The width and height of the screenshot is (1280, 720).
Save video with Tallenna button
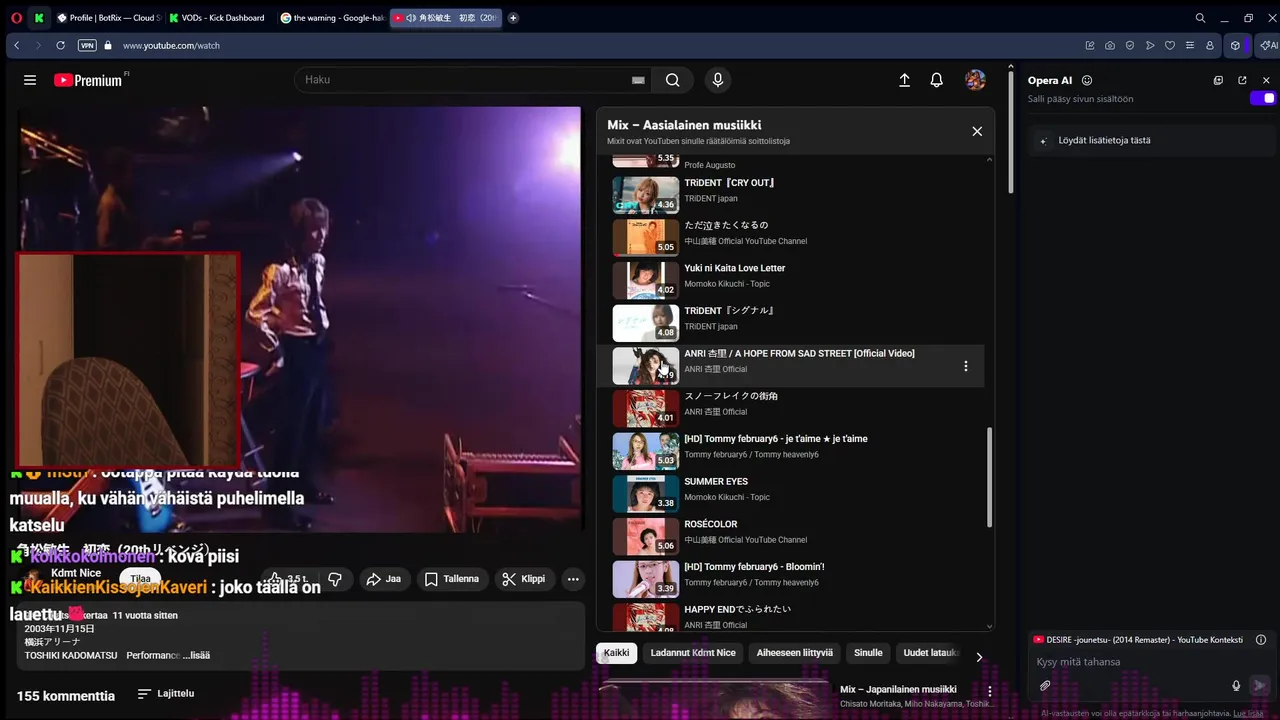451,579
